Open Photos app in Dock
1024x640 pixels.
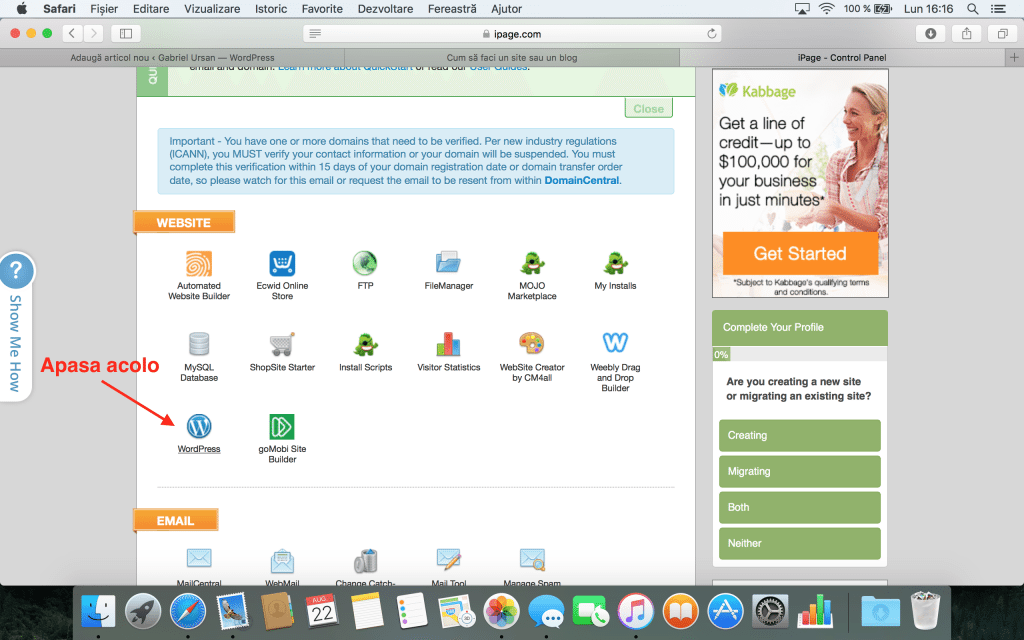(x=501, y=612)
